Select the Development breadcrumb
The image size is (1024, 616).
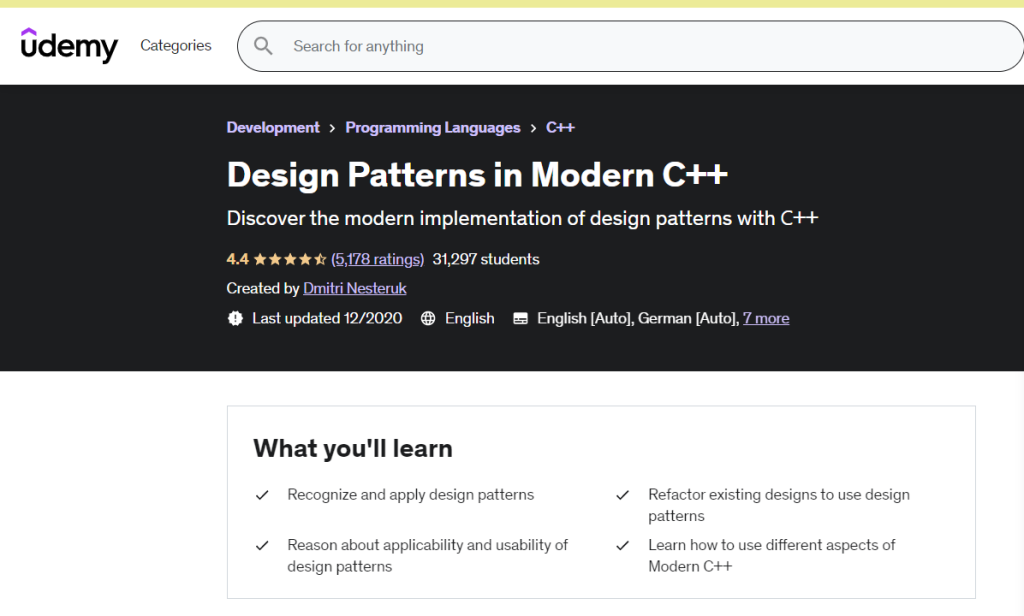tap(273, 127)
